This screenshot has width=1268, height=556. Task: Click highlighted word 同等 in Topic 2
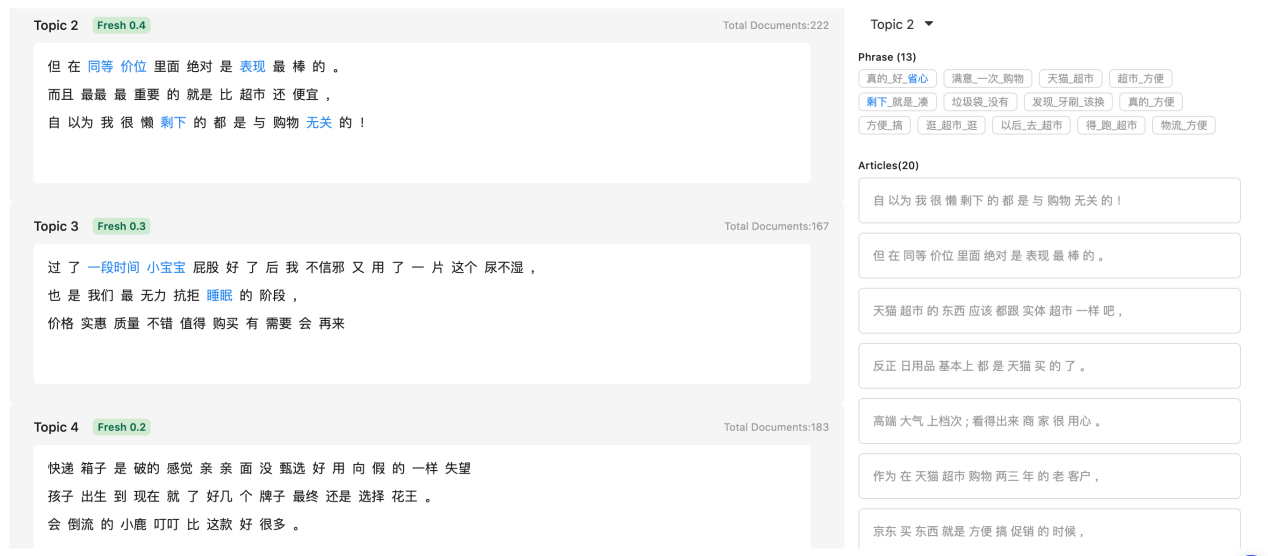100,67
